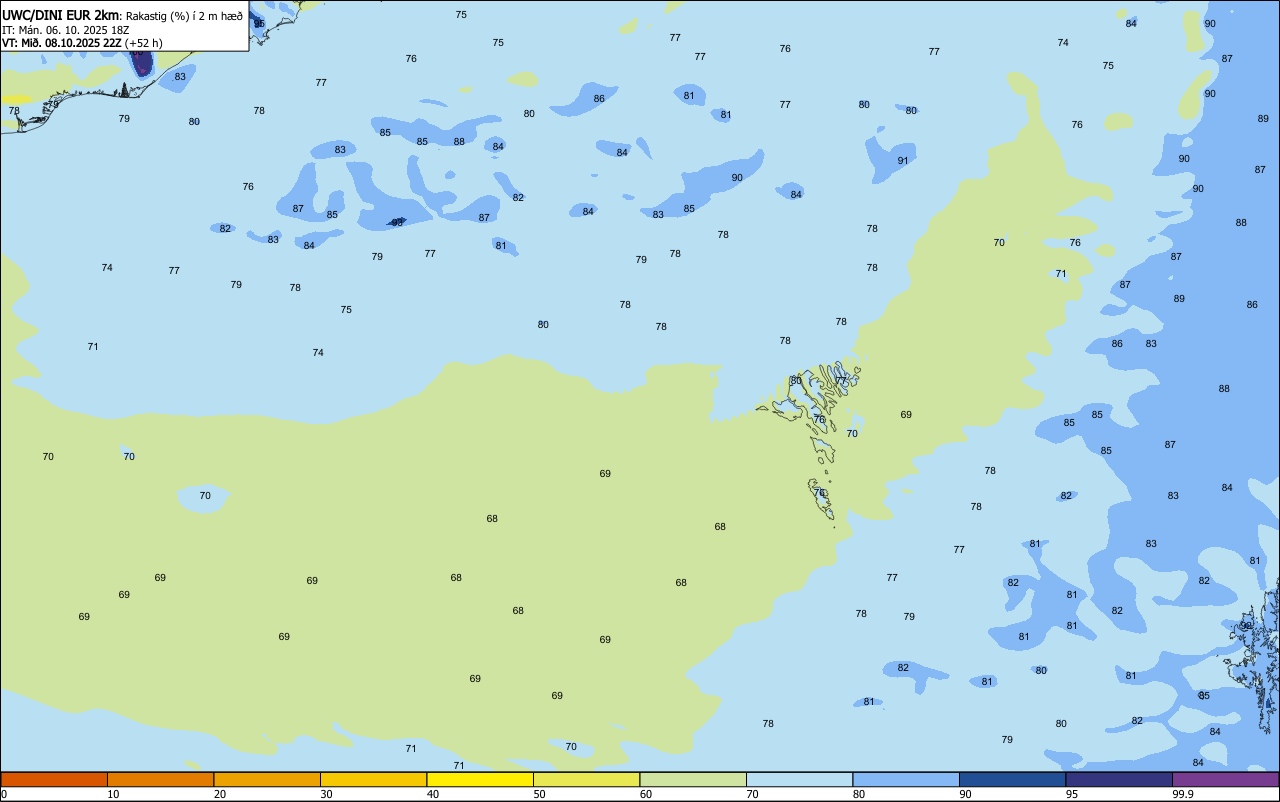Click the forecast offset '(+52 h)'
Viewport: 1280px width, 802px height.
[144, 43]
